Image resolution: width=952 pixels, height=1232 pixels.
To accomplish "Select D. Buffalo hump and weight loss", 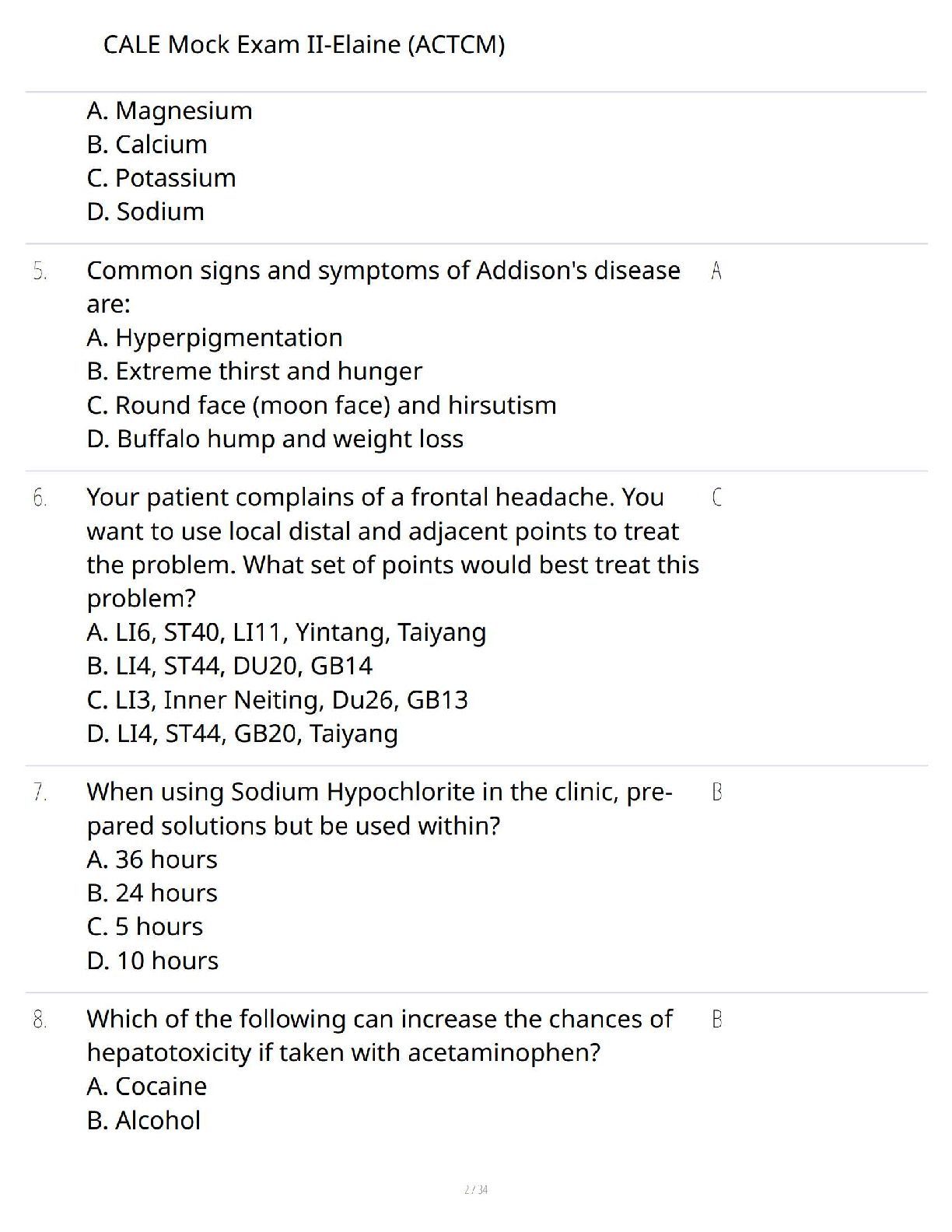I will (275, 439).
